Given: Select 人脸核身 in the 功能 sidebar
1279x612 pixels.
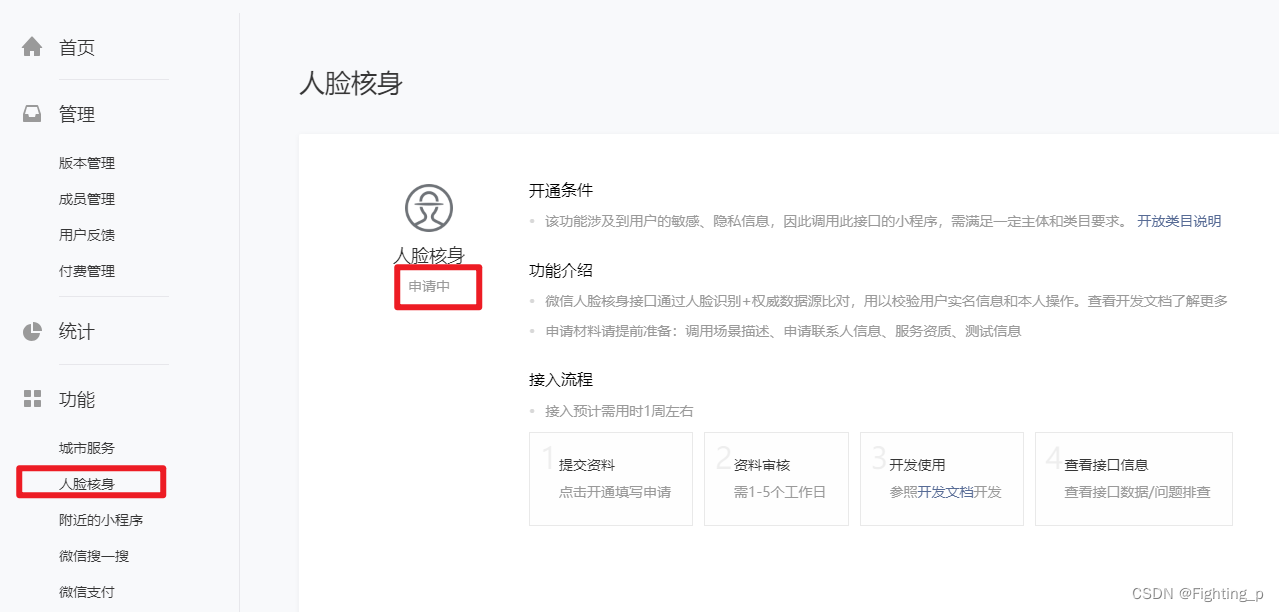Looking at the screenshot, I should point(89,482).
